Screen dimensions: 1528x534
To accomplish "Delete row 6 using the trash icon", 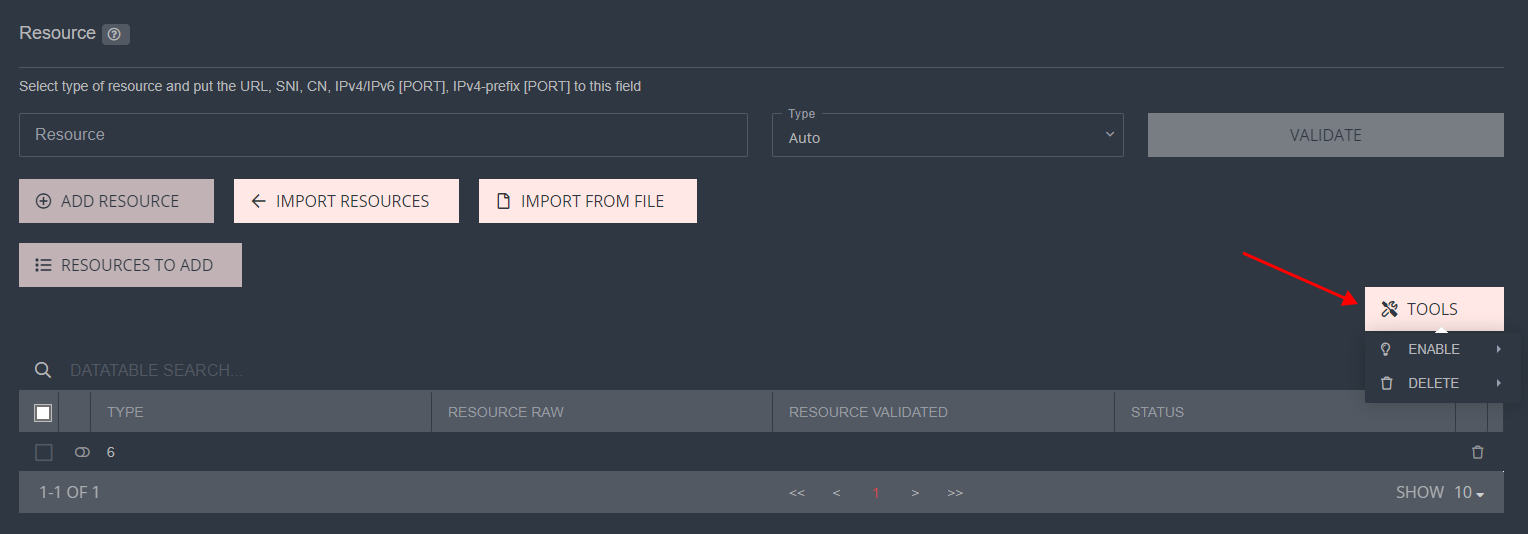I will point(1477,452).
